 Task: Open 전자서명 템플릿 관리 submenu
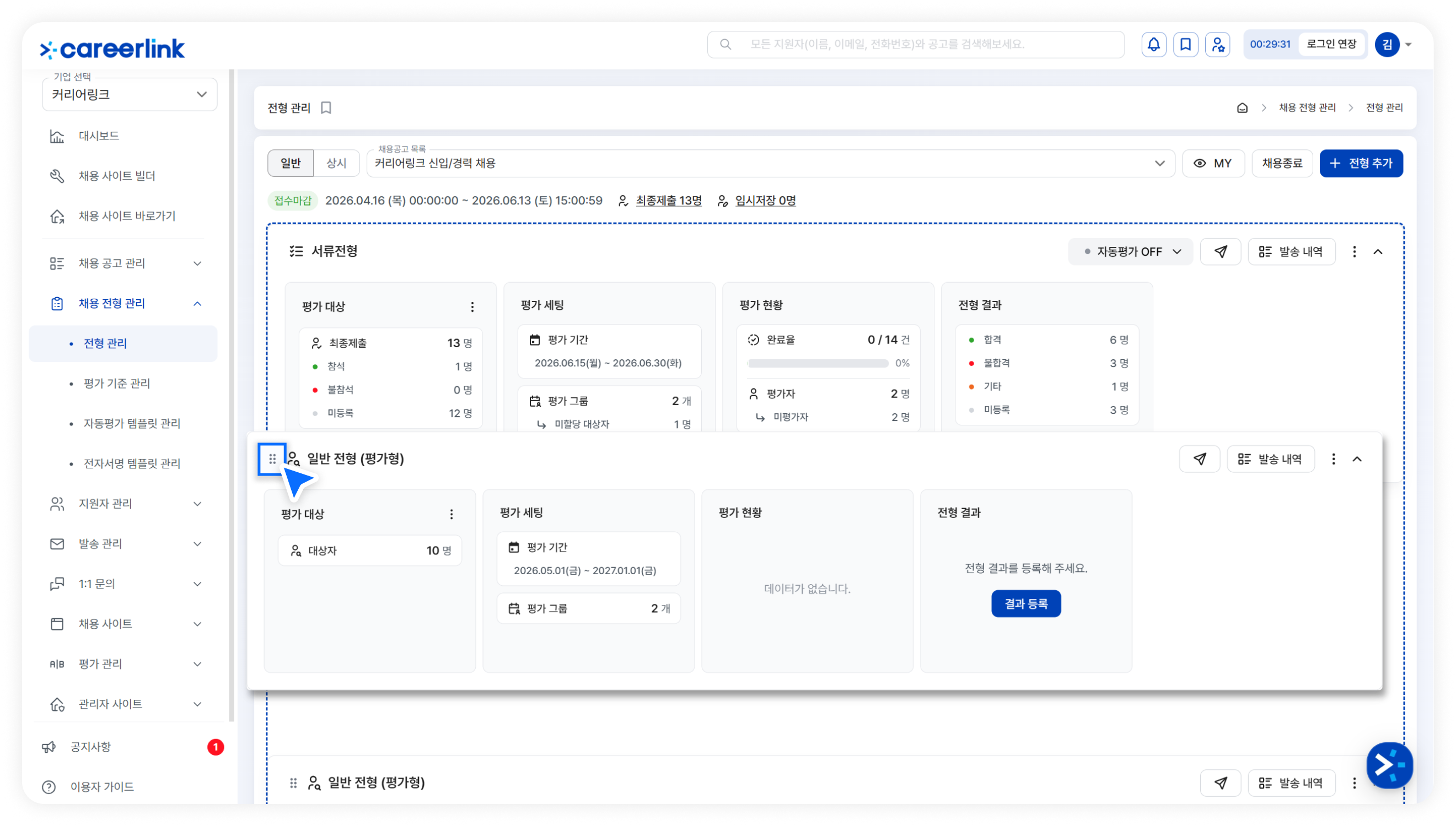[x=132, y=463]
